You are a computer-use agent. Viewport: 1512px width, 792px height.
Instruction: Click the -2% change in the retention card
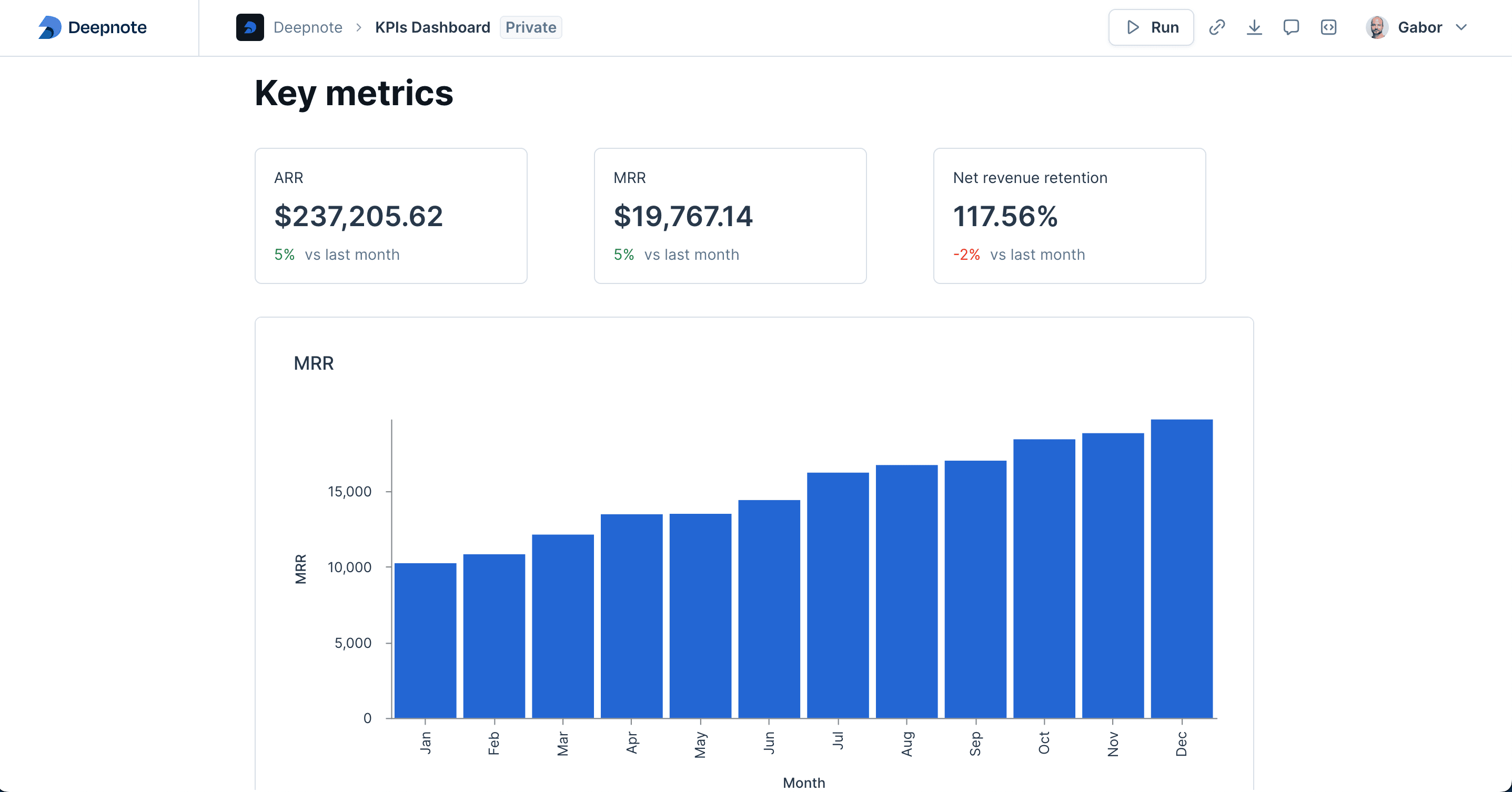(x=966, y=255)
